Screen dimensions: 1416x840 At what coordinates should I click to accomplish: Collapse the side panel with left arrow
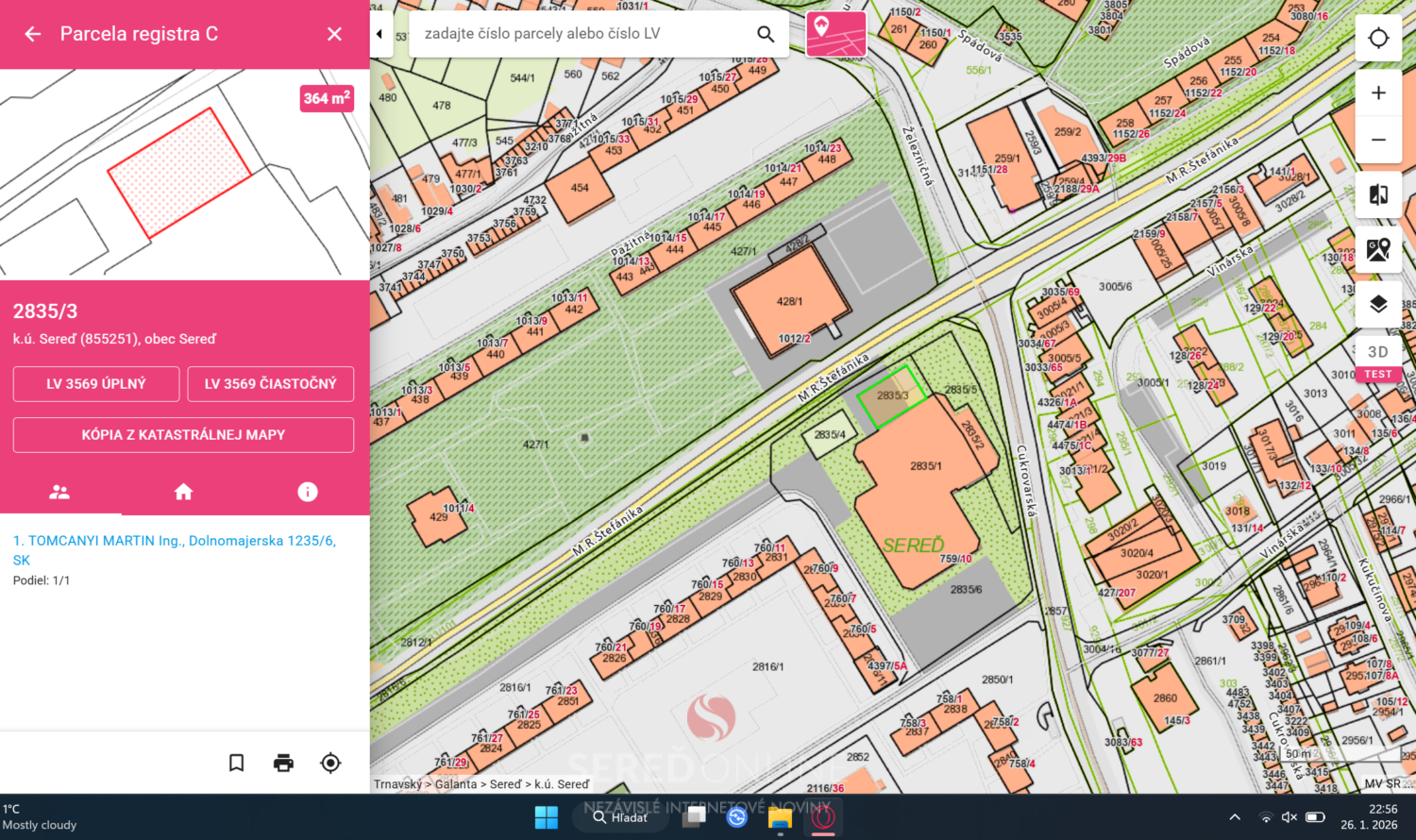pyautogui.click(x=379, y=34)
